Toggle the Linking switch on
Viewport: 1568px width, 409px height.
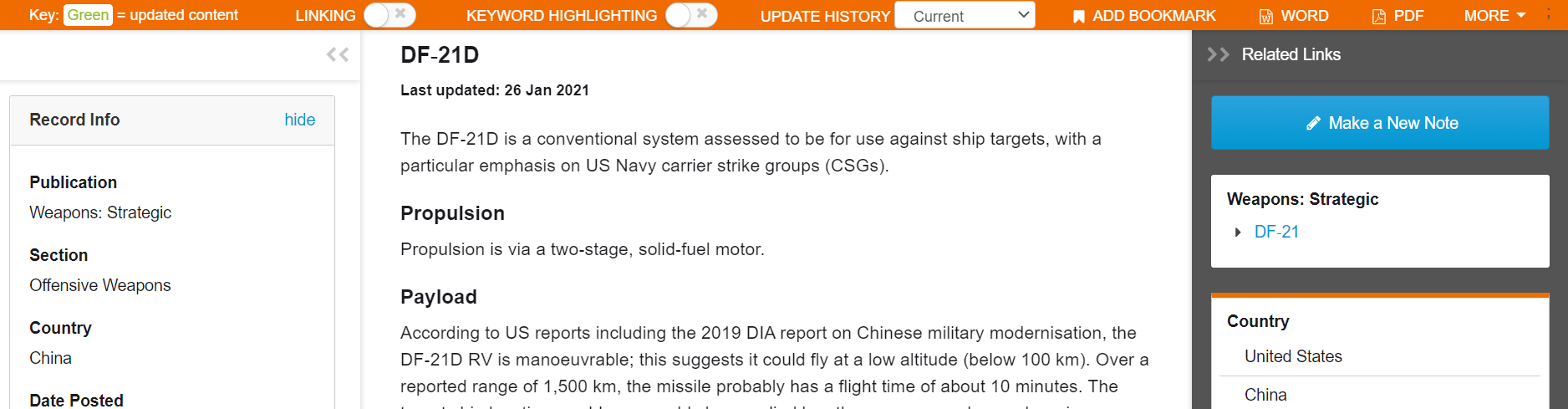389,15
